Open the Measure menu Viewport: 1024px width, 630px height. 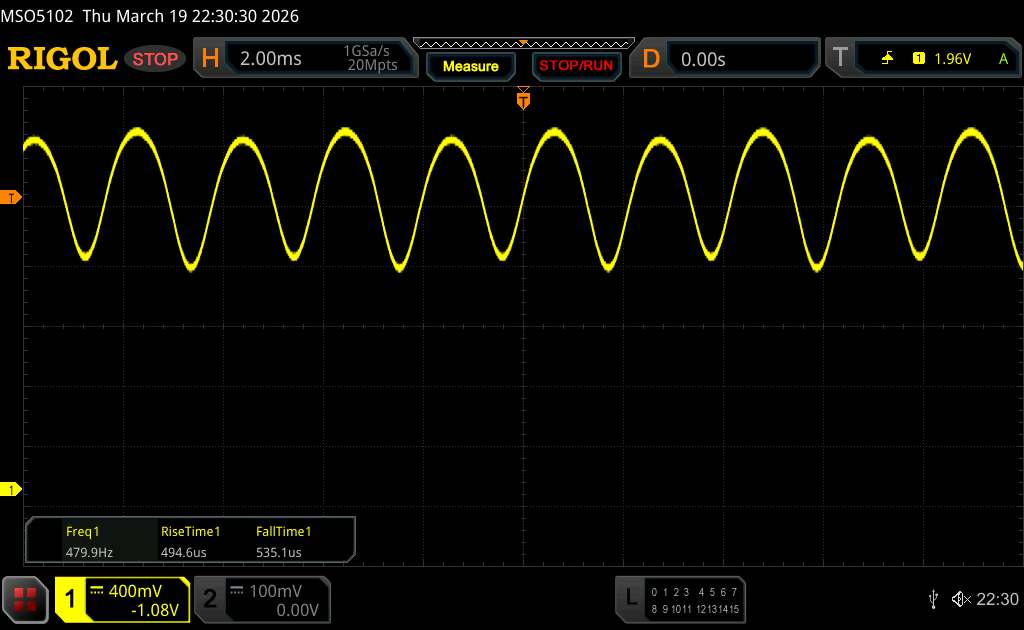(x=470, y=66)
